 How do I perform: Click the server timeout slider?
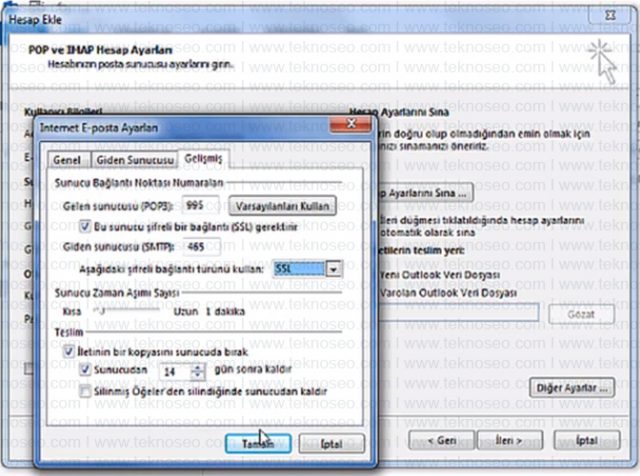[127, 311]
